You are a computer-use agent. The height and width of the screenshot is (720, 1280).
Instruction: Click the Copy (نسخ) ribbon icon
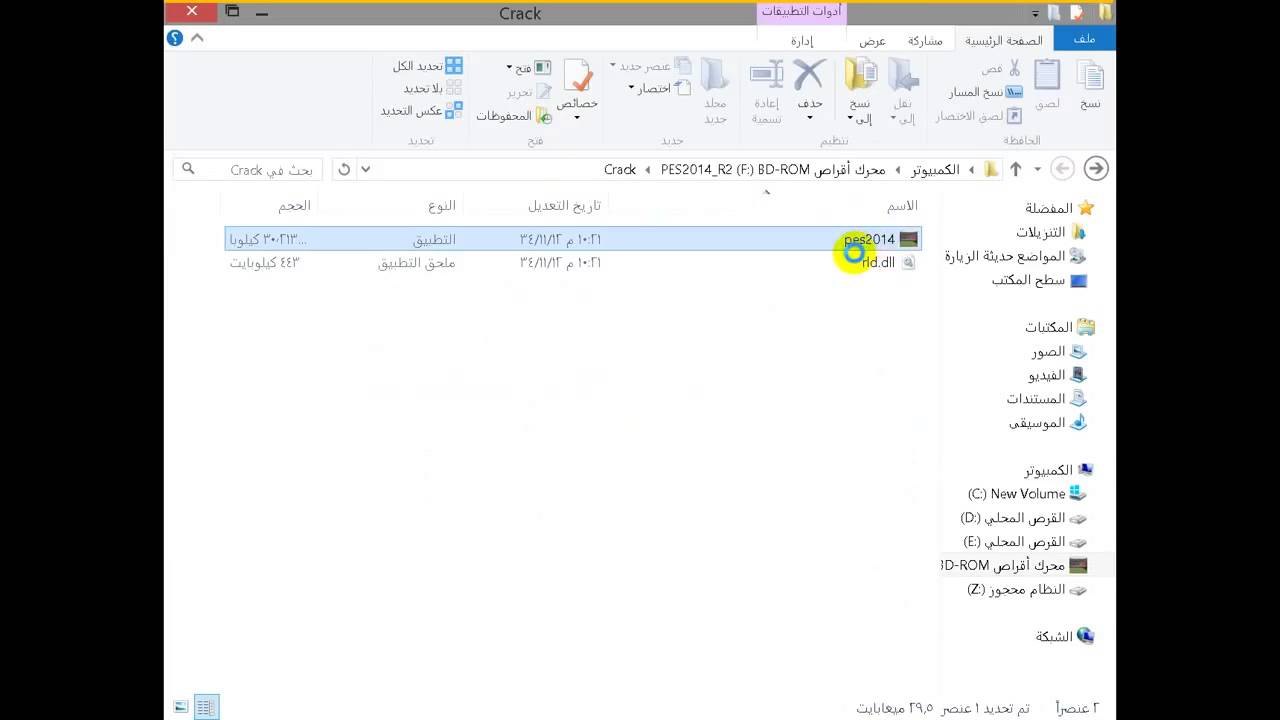1090,76
